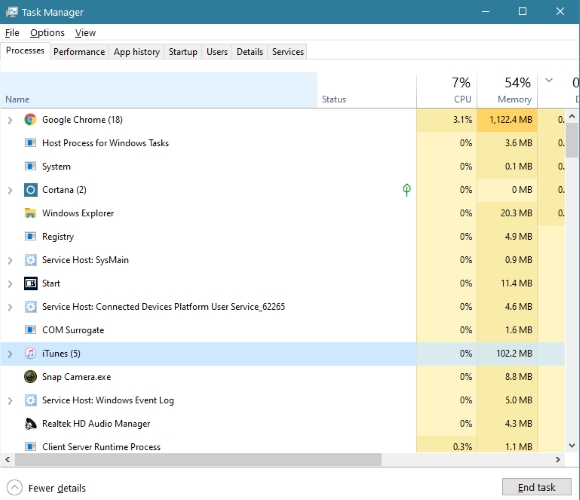The height and width of the screenshot is (500, 580).
Task: Click the horizontal scrollbar right arrow
Action: (558, 460)
